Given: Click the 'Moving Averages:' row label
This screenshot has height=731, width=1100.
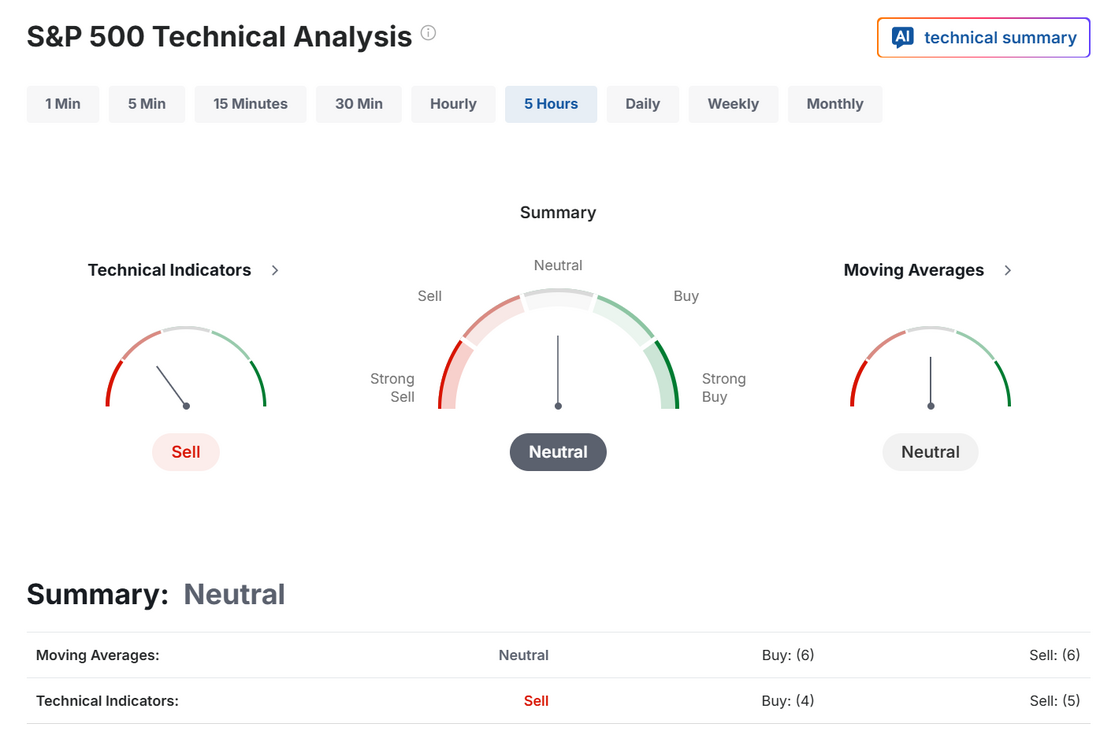Looking at the screenshot, I should point(98,655).
